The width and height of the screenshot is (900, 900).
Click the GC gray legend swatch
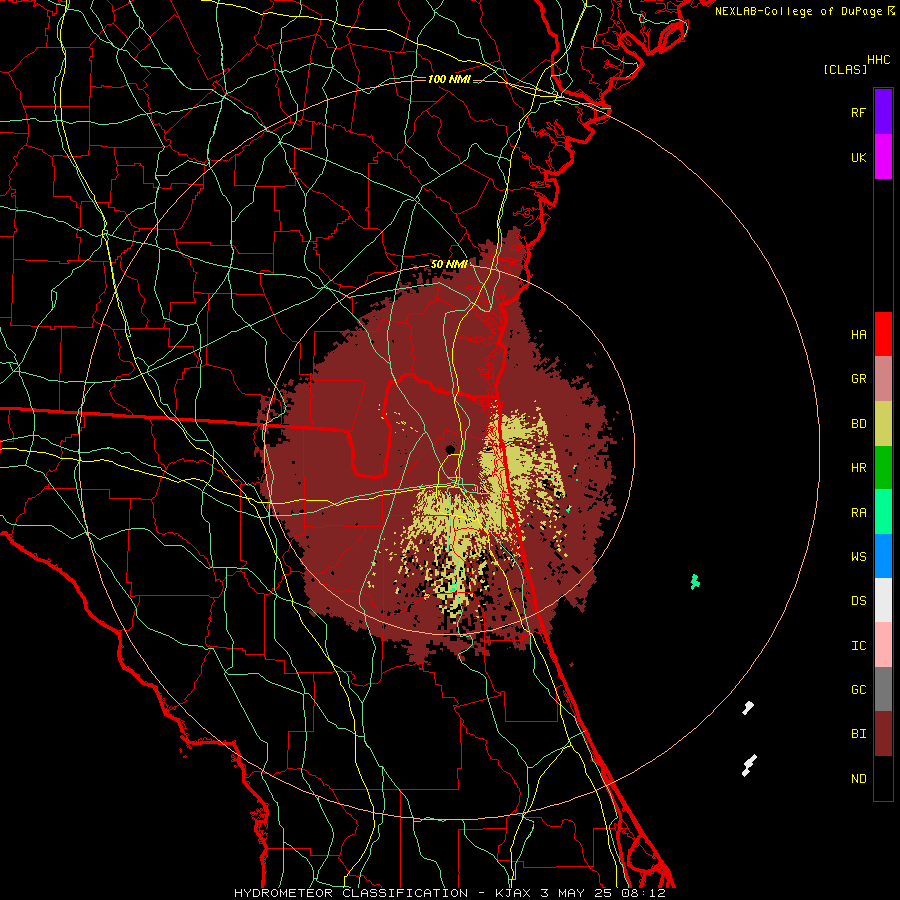(x=883, y=689)
